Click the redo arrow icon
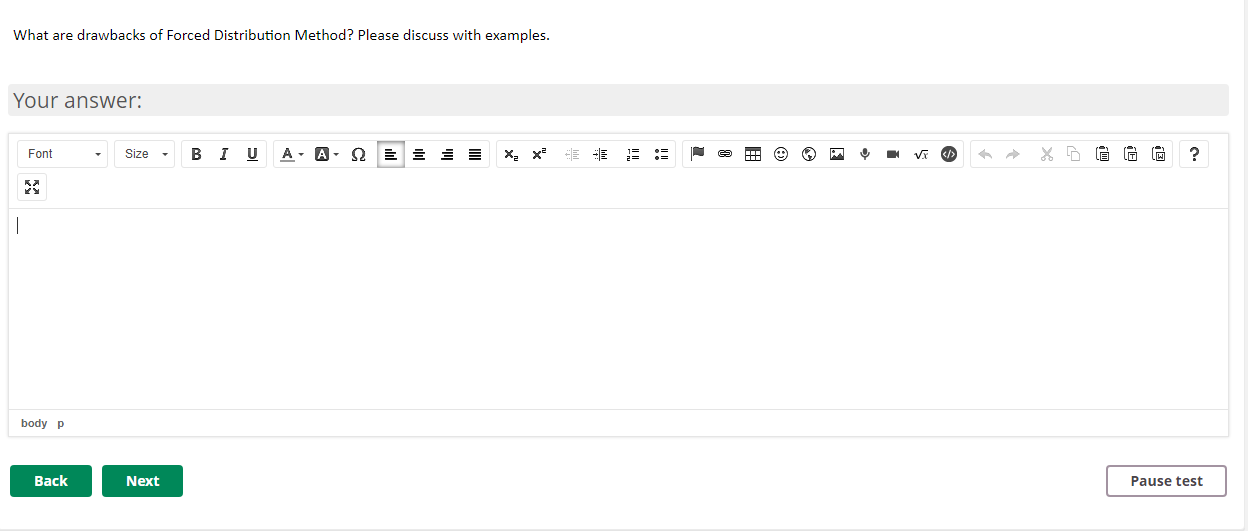Viewport: 1248px width, 531px height. [x=1012, y=154]
